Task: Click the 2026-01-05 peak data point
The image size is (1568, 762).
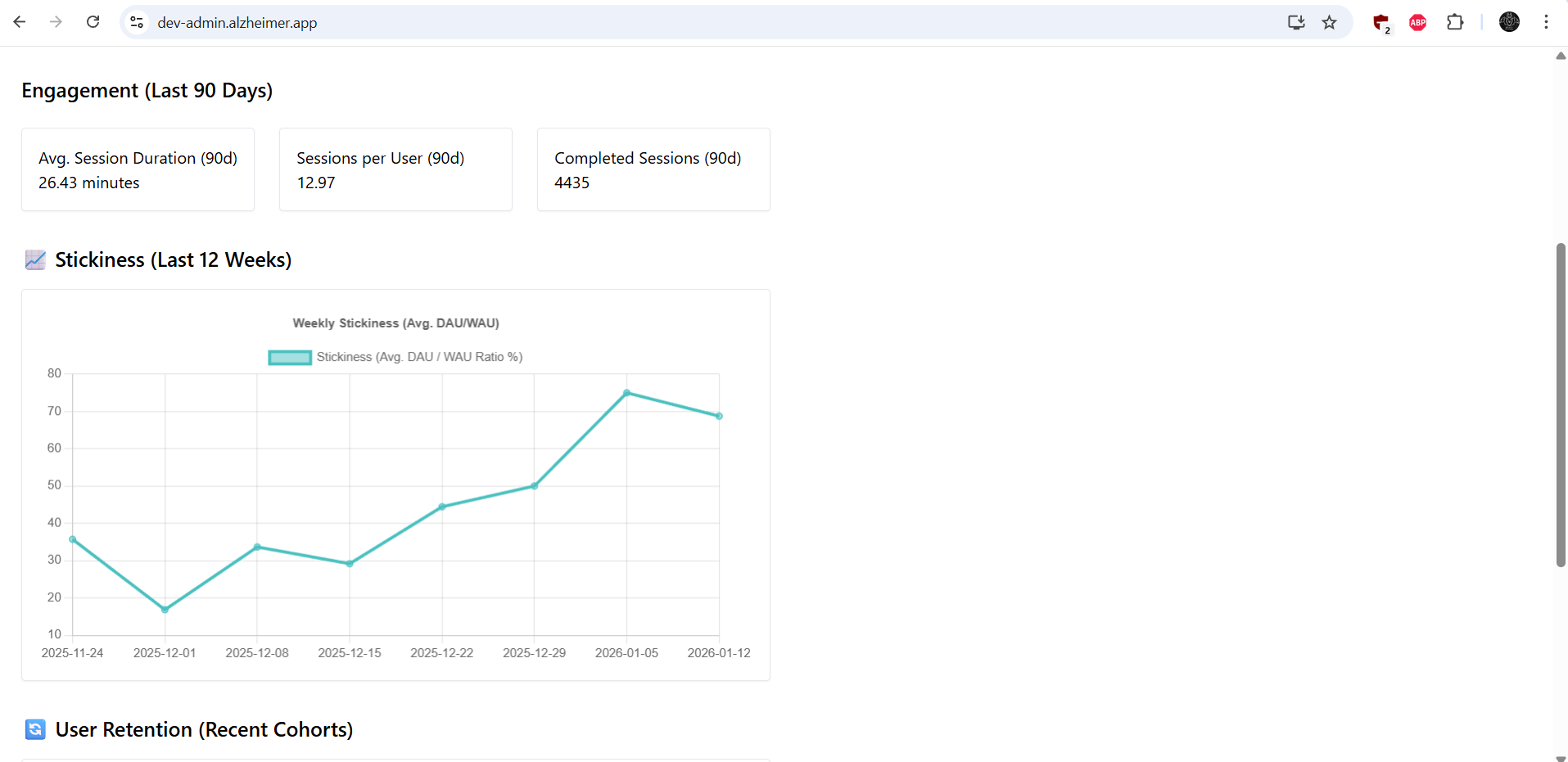Action: (627, 393)
